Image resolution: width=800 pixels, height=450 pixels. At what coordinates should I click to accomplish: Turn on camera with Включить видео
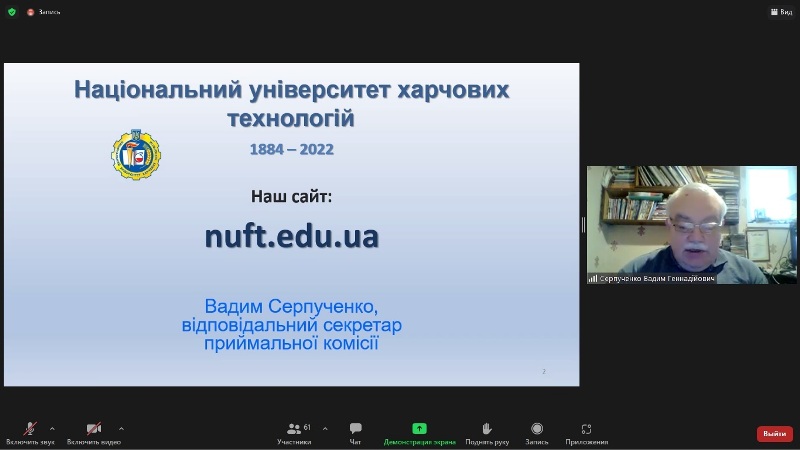[93, 433]
